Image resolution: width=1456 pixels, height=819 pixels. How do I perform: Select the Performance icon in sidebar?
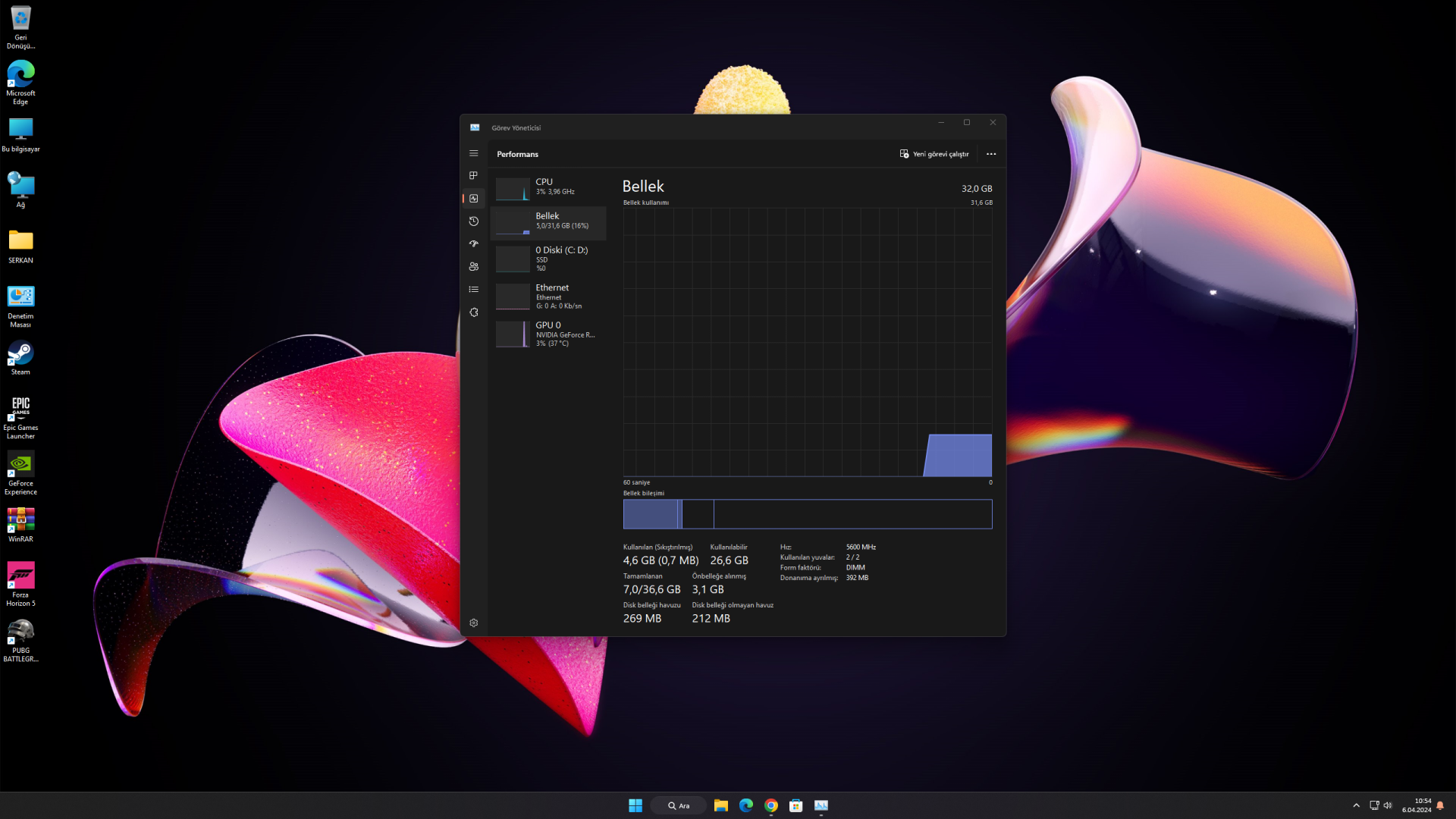(x=473, y=199)
